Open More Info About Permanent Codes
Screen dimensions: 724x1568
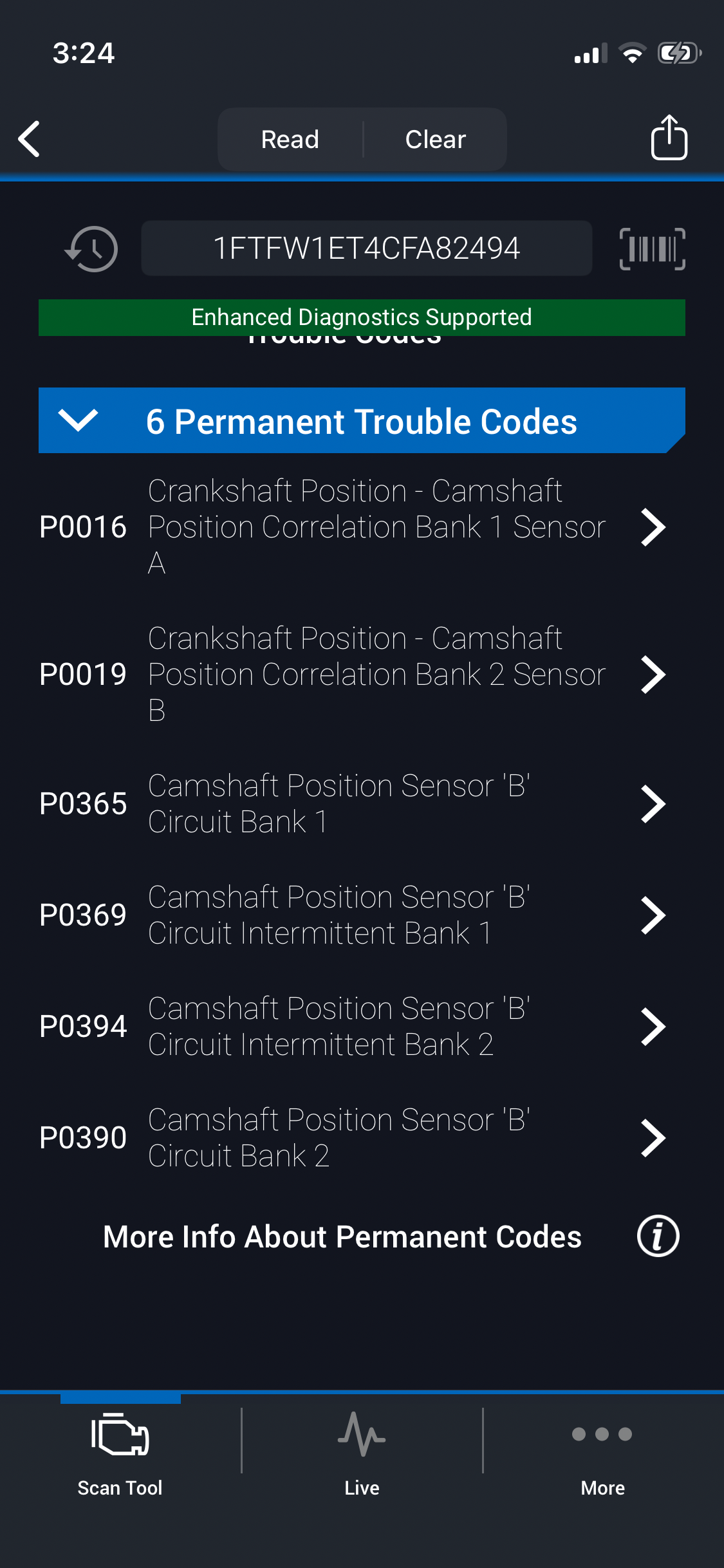342,1237
